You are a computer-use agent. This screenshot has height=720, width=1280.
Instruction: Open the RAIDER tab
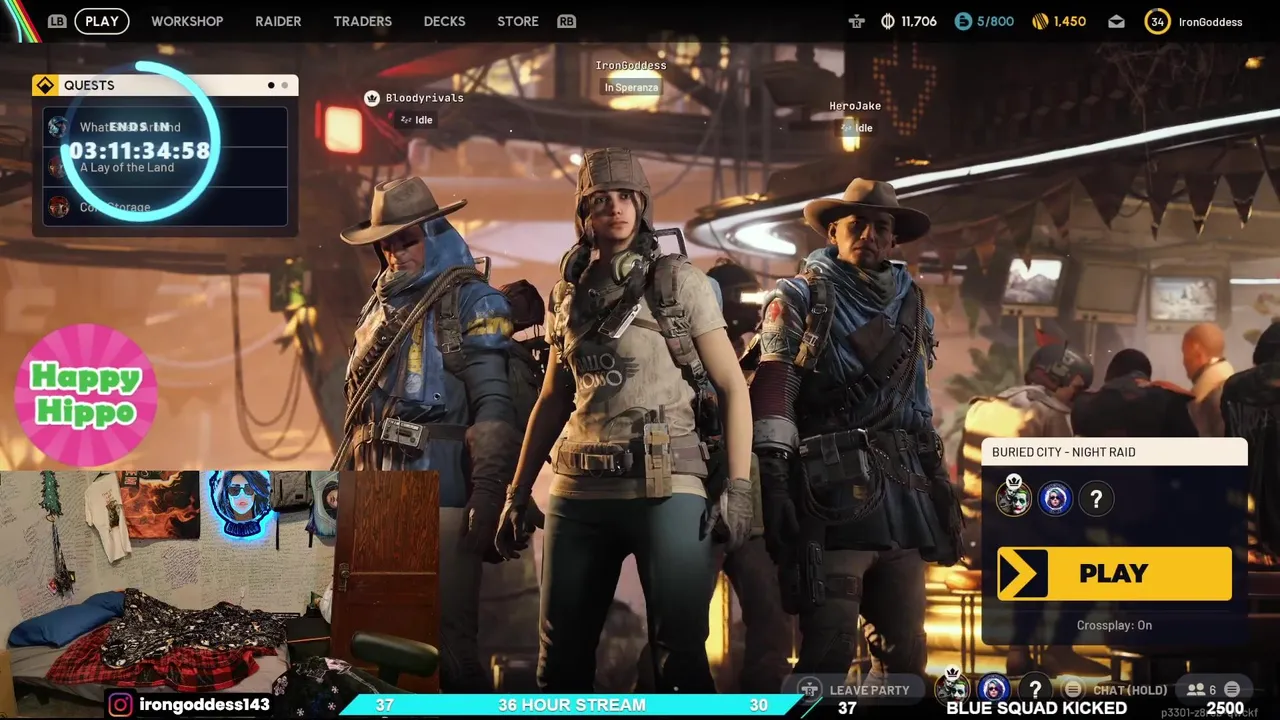click(x=278, y=21)
